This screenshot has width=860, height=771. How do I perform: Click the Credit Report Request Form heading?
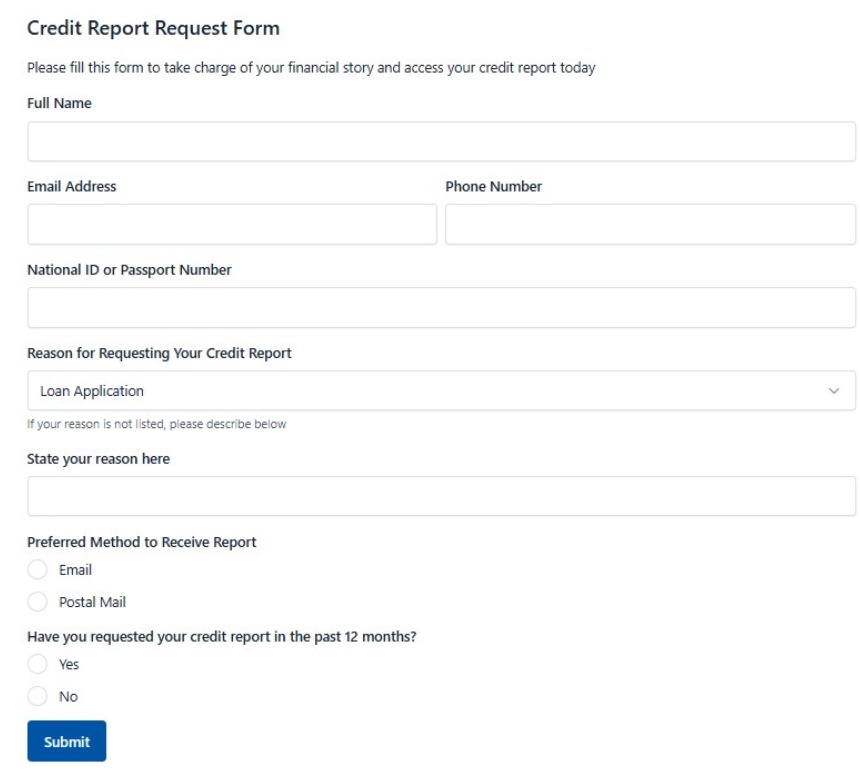pyautogui.click(x=154, y=28)
